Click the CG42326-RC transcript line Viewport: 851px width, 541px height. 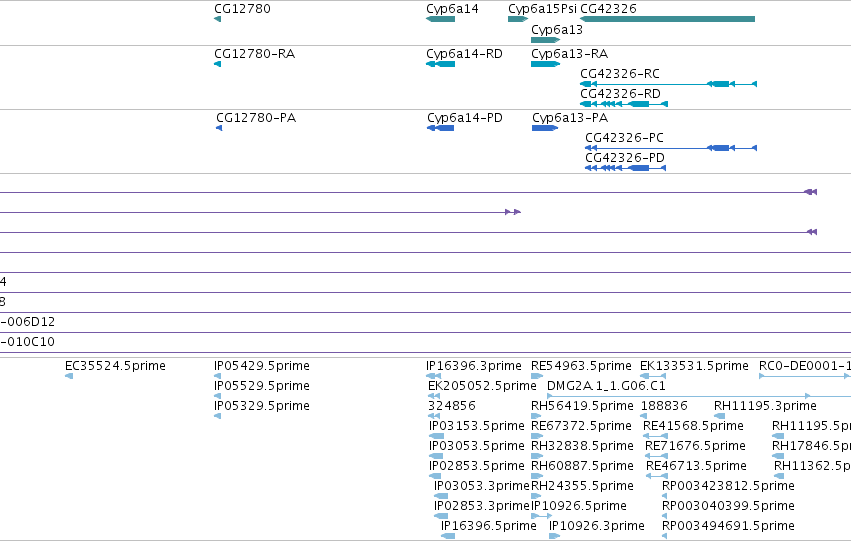[669, 84]
